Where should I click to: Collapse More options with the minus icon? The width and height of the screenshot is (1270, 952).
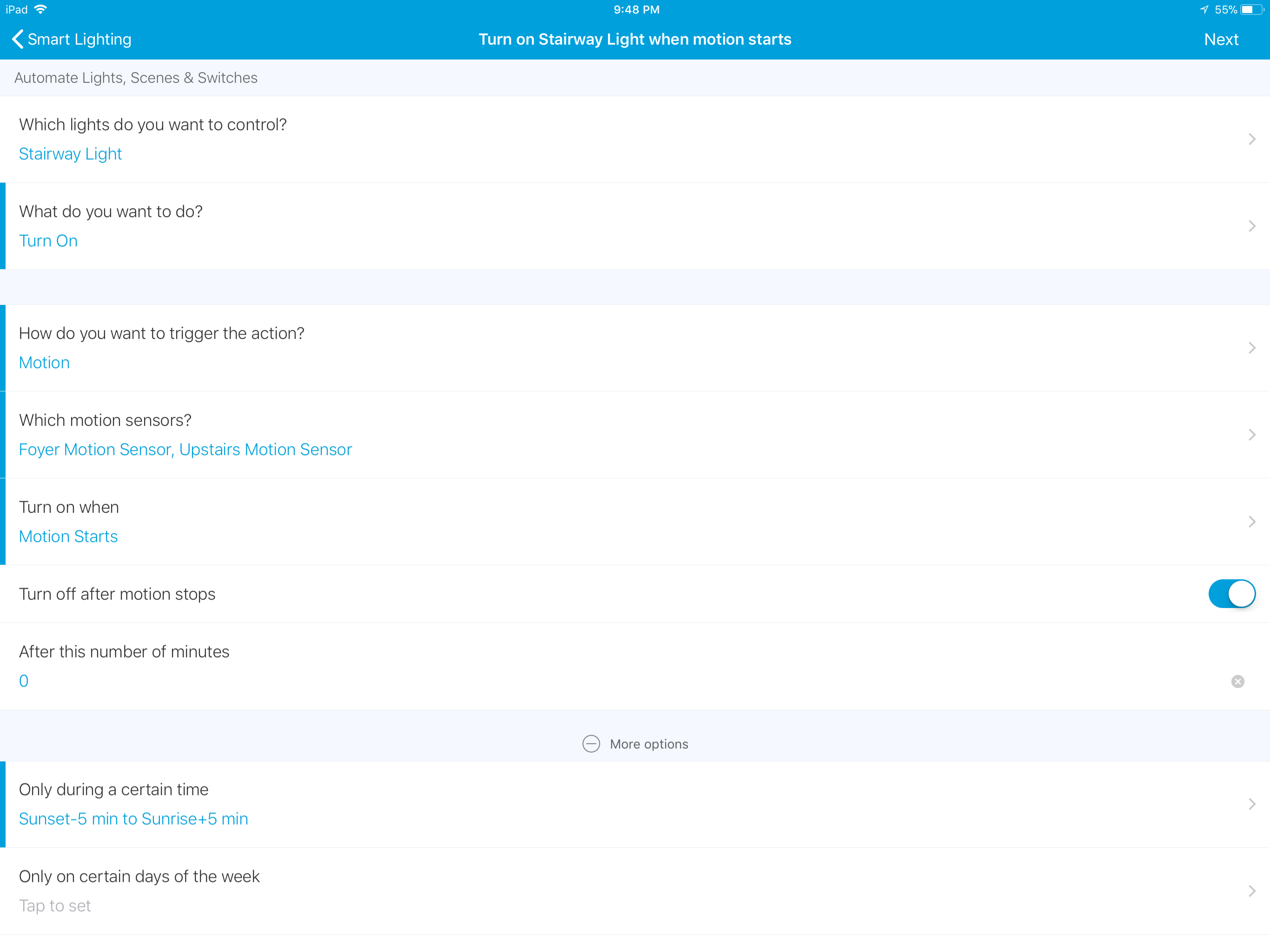(591, 744)
